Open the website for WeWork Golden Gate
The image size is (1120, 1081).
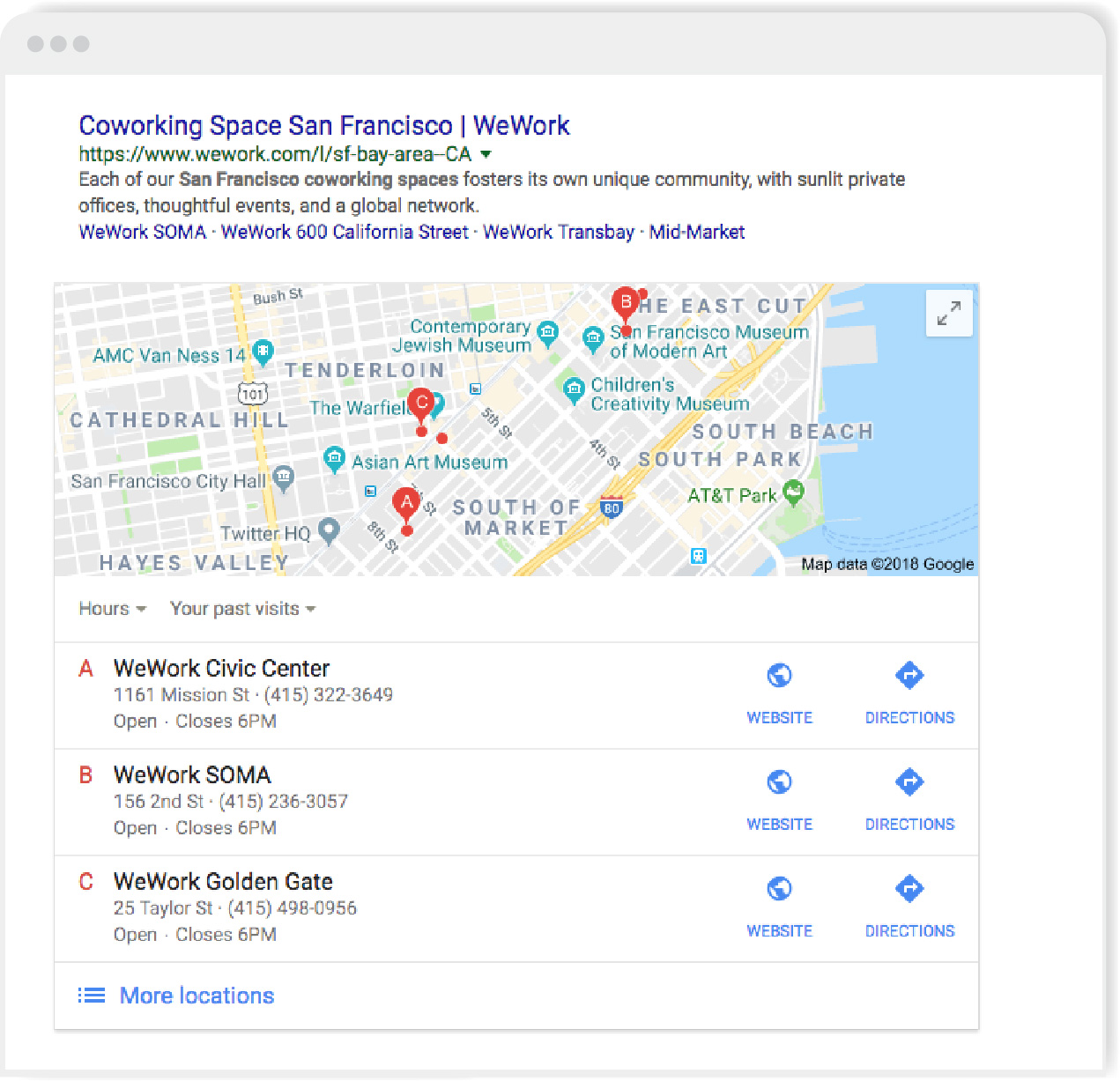coord(779,907)
